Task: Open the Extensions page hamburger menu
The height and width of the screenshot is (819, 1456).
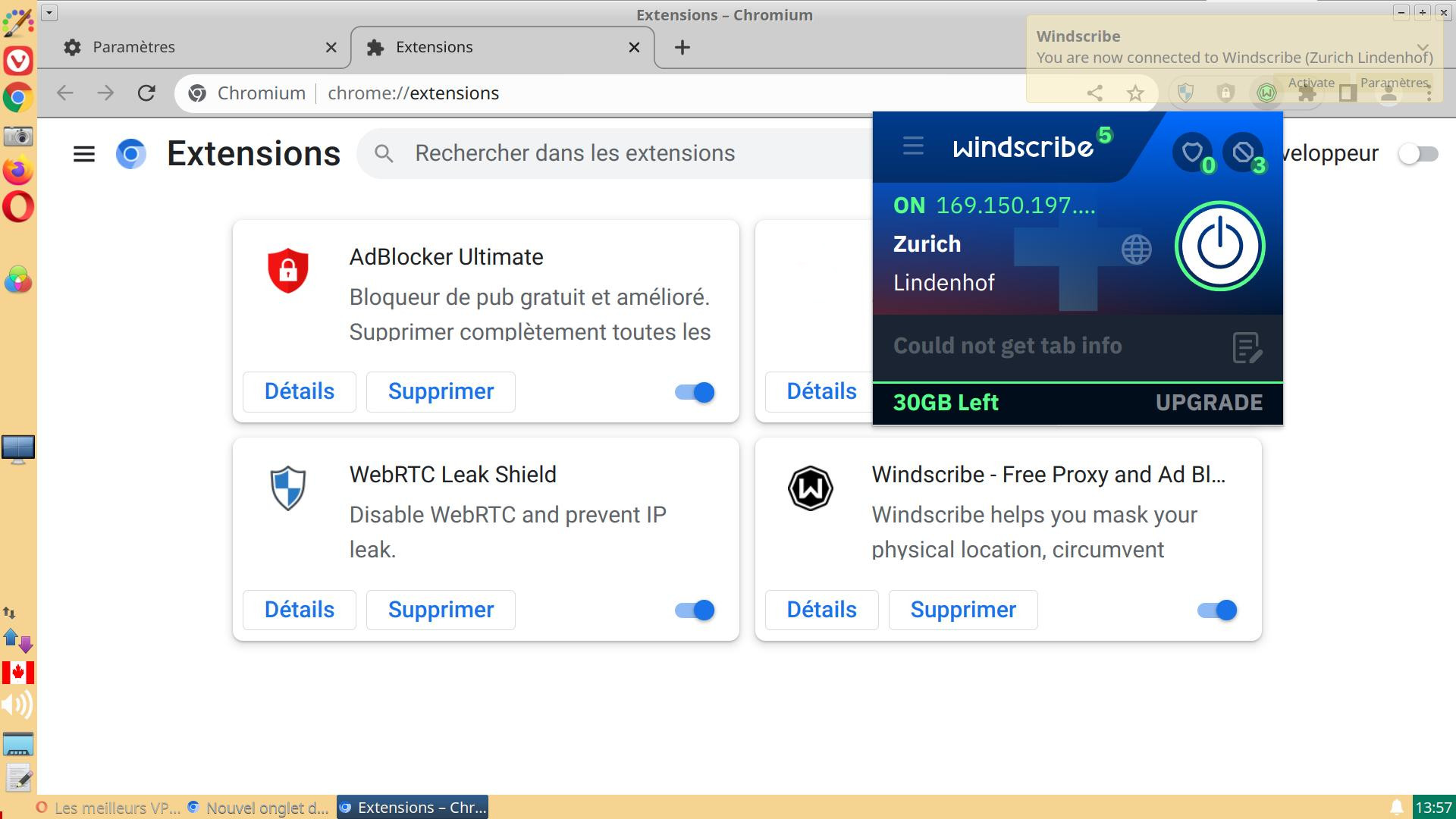Action: point(84,154)
